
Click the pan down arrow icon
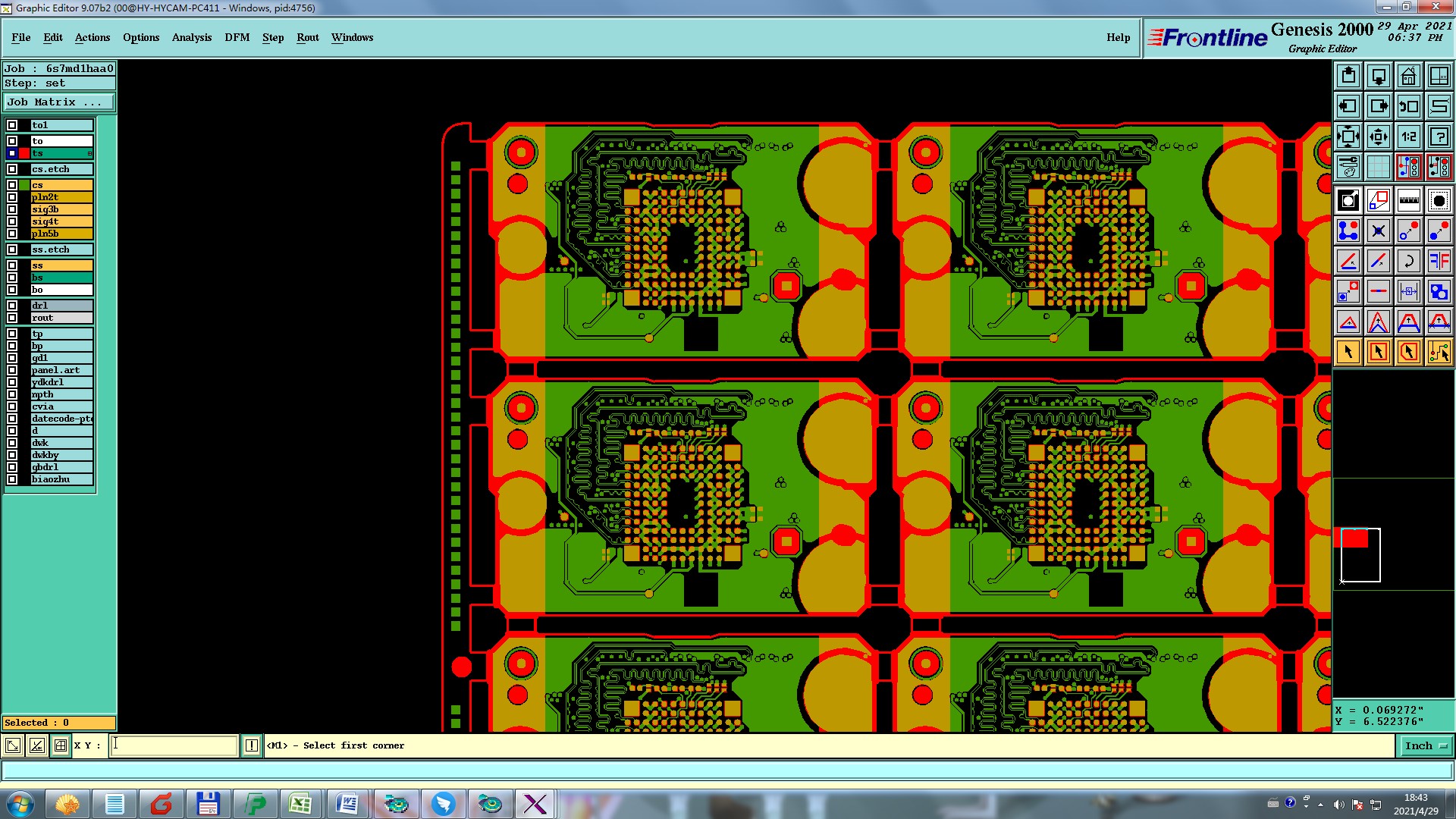tap(1379, 76)
